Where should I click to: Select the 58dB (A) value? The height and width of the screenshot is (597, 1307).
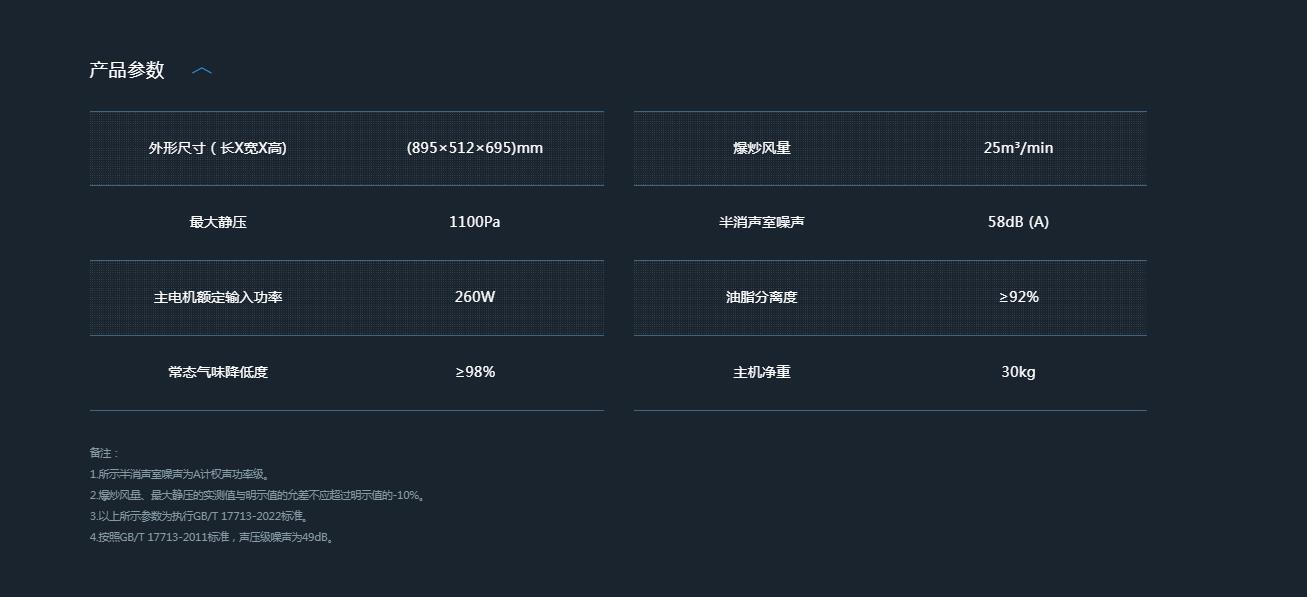coord(1018,222)
